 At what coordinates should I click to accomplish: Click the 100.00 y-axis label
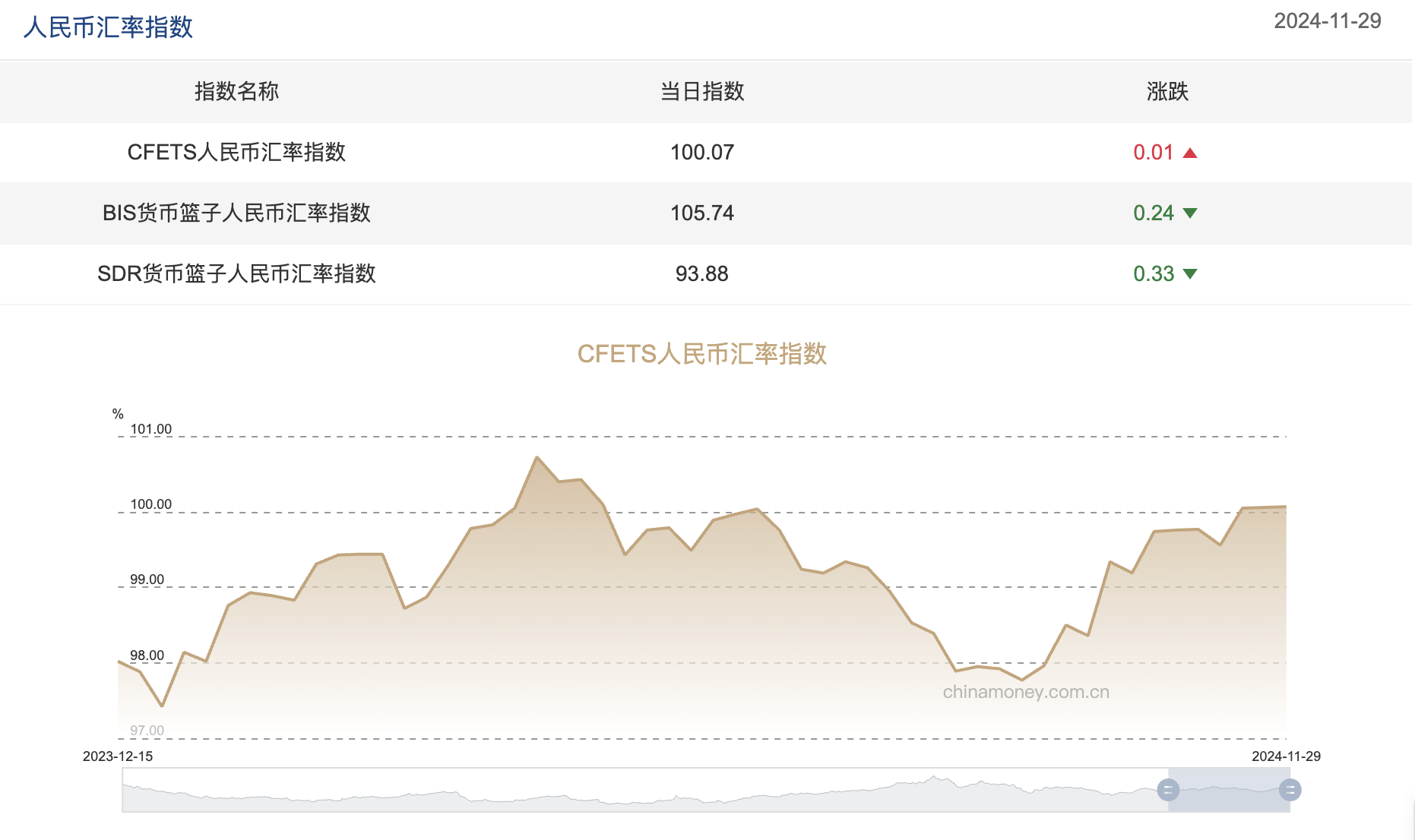(x=151, y=504)
